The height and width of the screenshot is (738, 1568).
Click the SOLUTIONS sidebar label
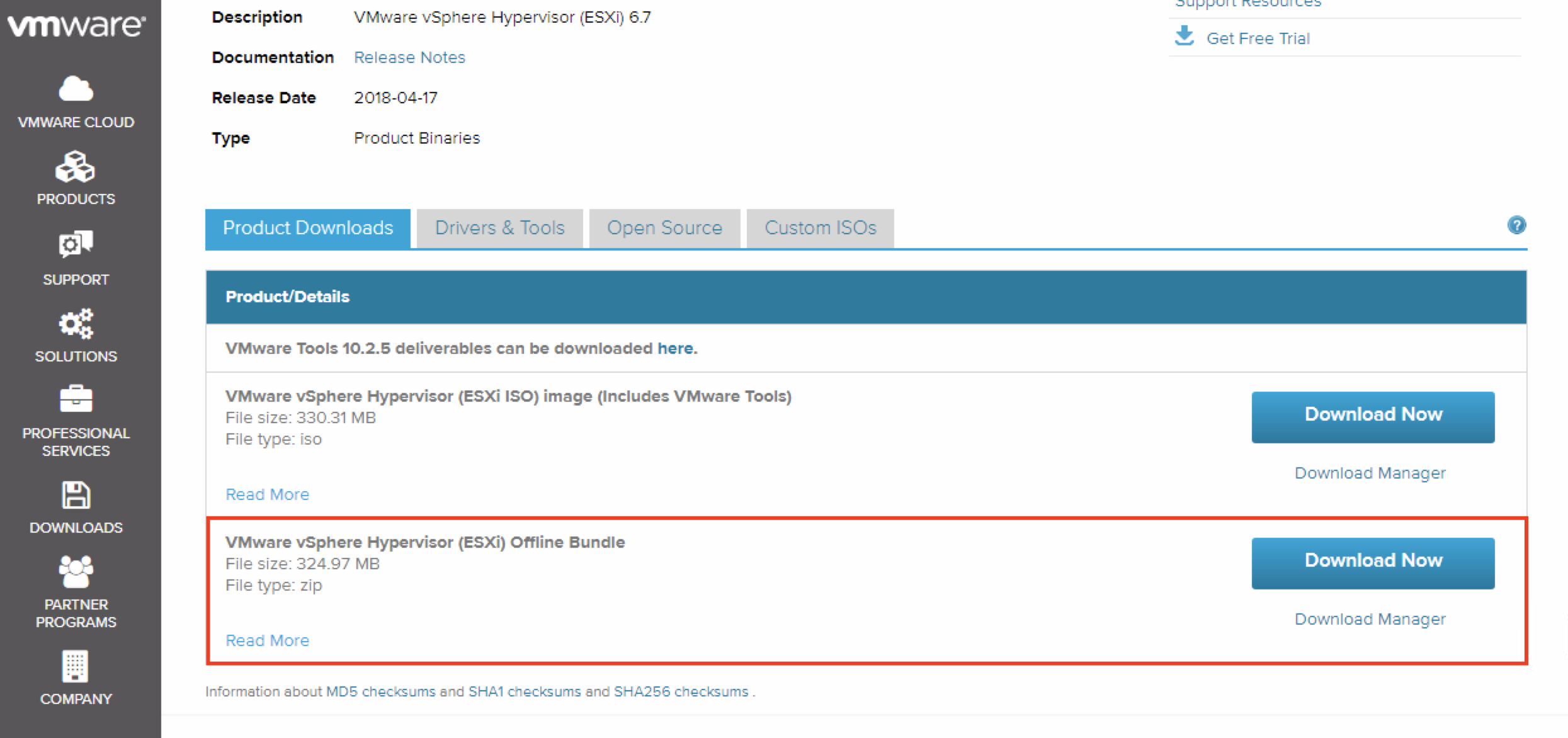pyautogui.click(x=76, y=356)
